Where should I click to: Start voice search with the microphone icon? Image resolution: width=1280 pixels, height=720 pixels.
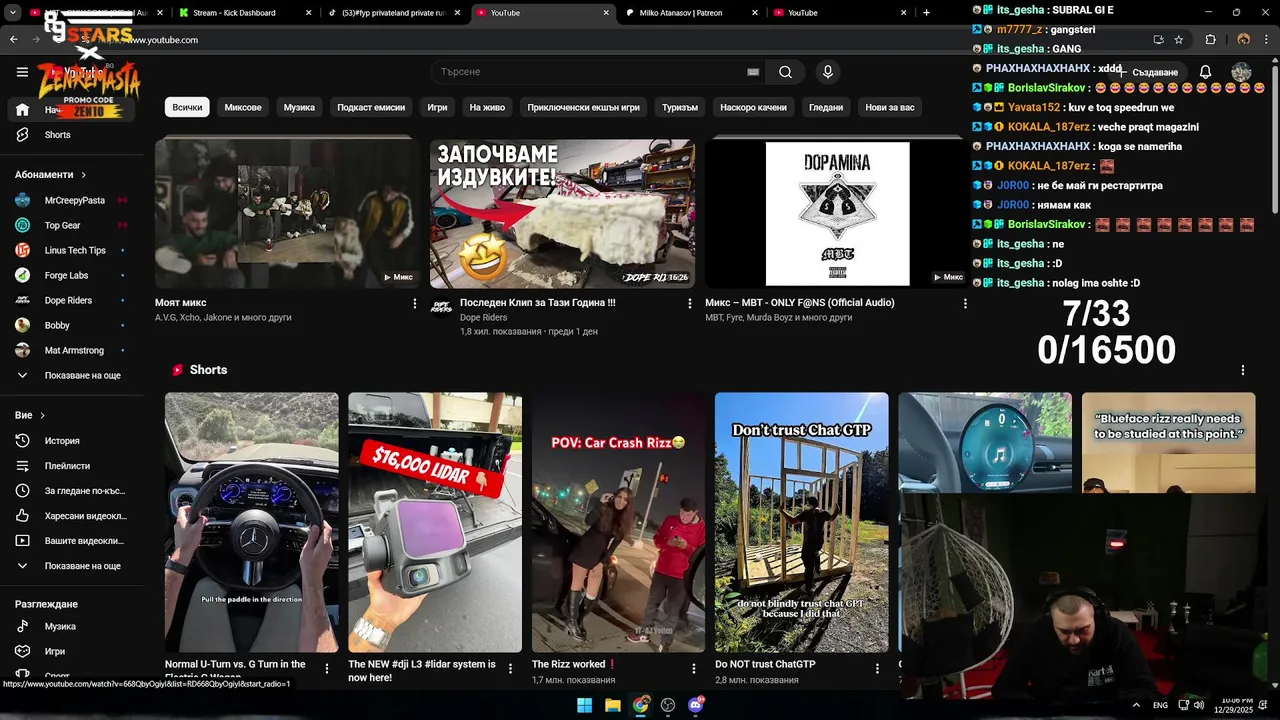827,72
